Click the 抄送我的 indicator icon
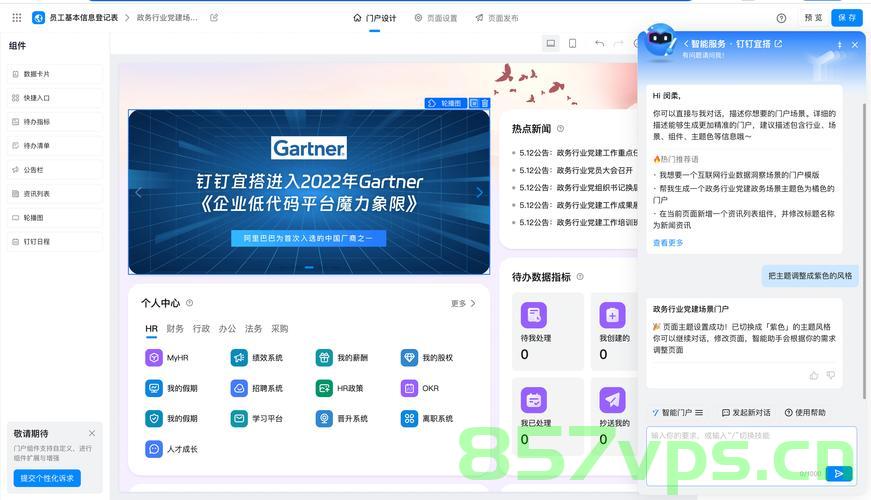Screen dimensions: 871x500 [612, 400]
